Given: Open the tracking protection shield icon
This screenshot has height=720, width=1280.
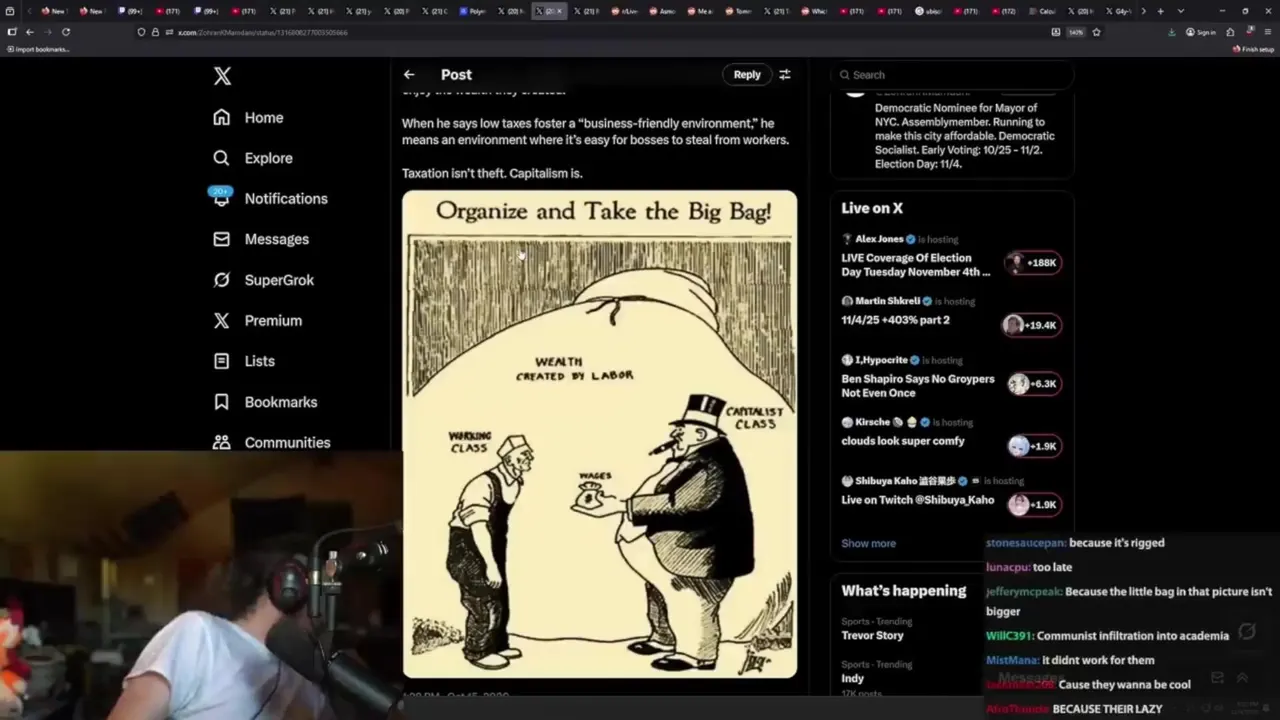Looking at the screenshot, I should (x=141, y=32).
